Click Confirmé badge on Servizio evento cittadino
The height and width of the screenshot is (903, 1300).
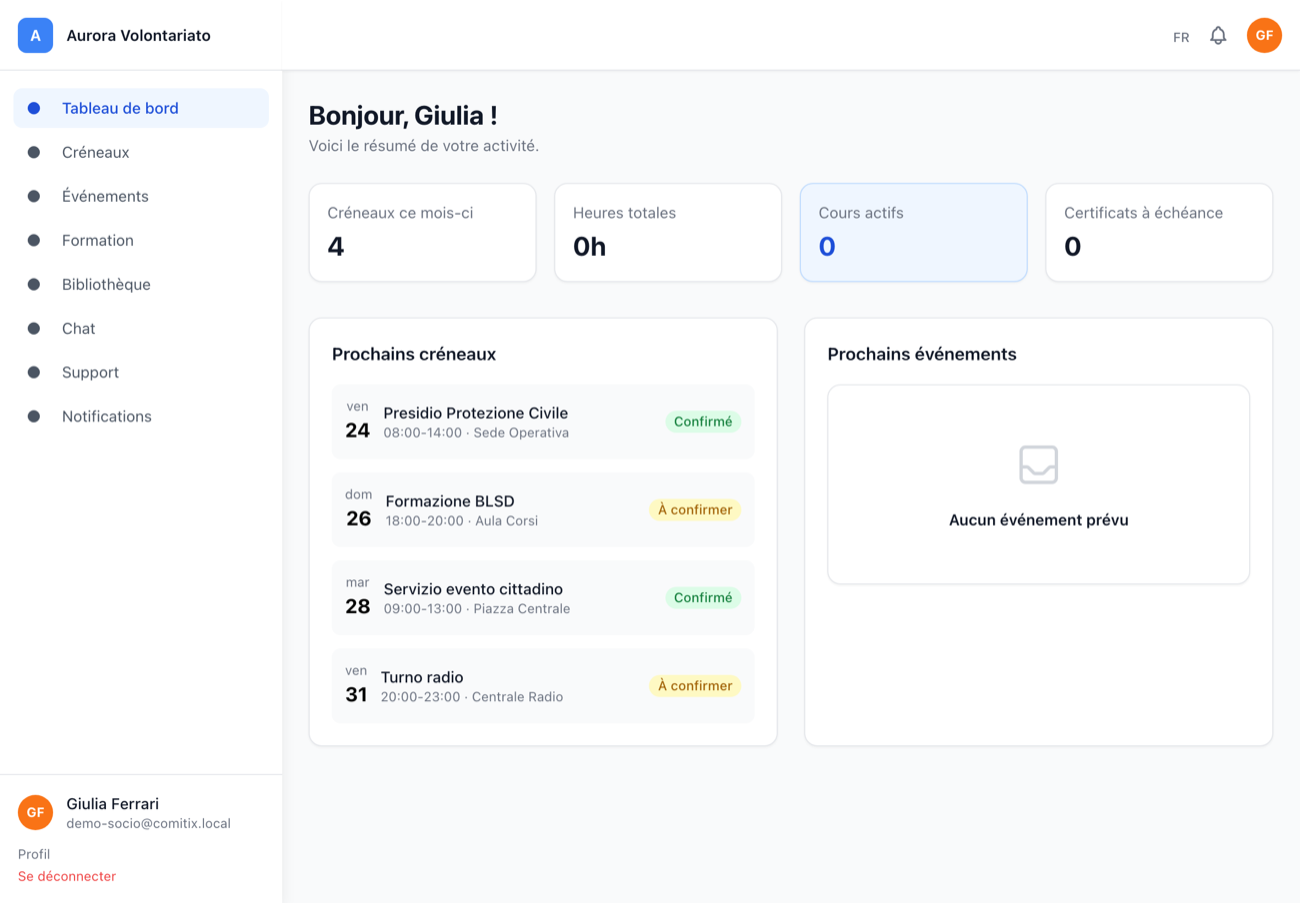point(703,598)
